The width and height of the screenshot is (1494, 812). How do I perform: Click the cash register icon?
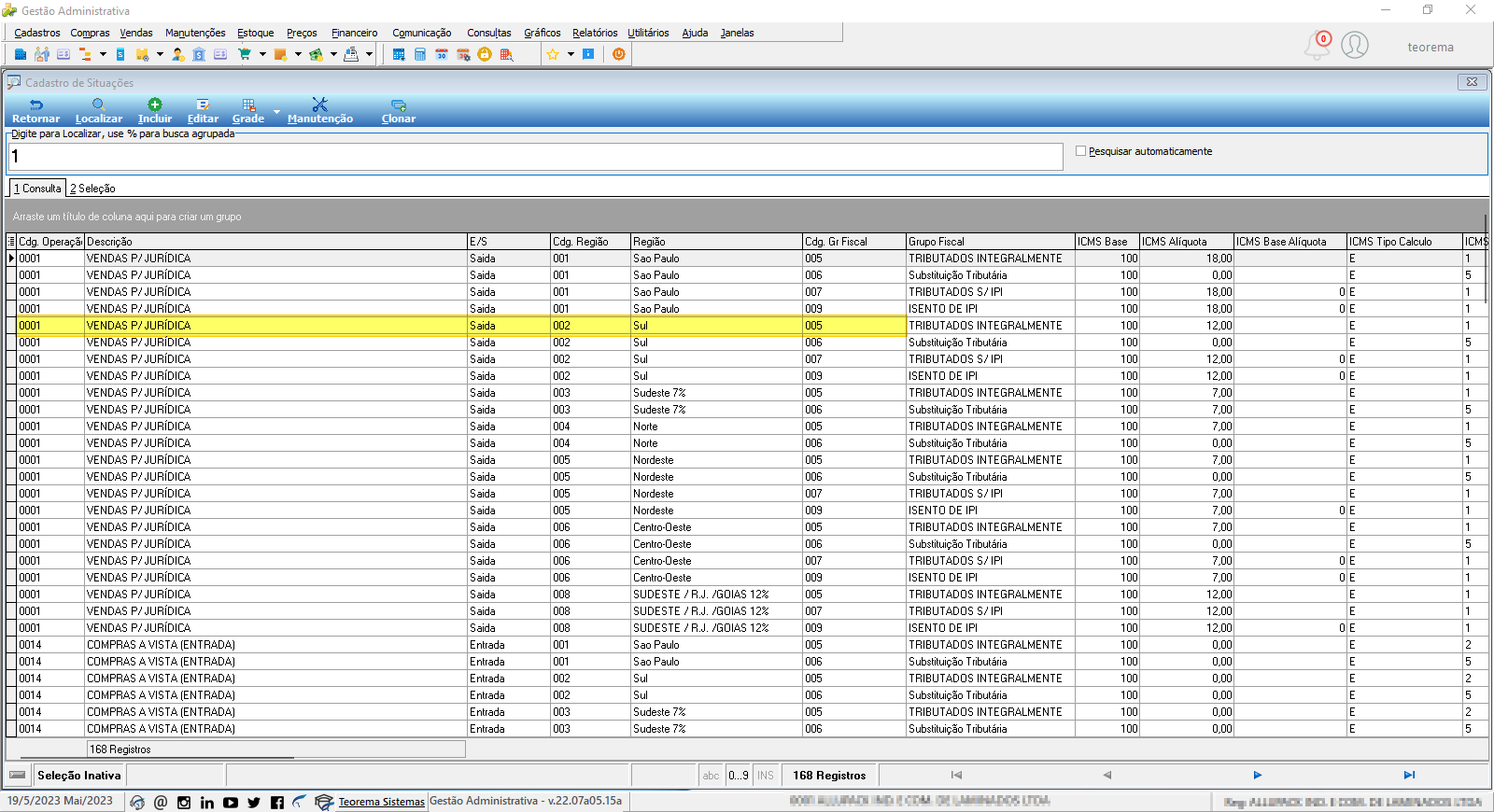click(351, 54)
